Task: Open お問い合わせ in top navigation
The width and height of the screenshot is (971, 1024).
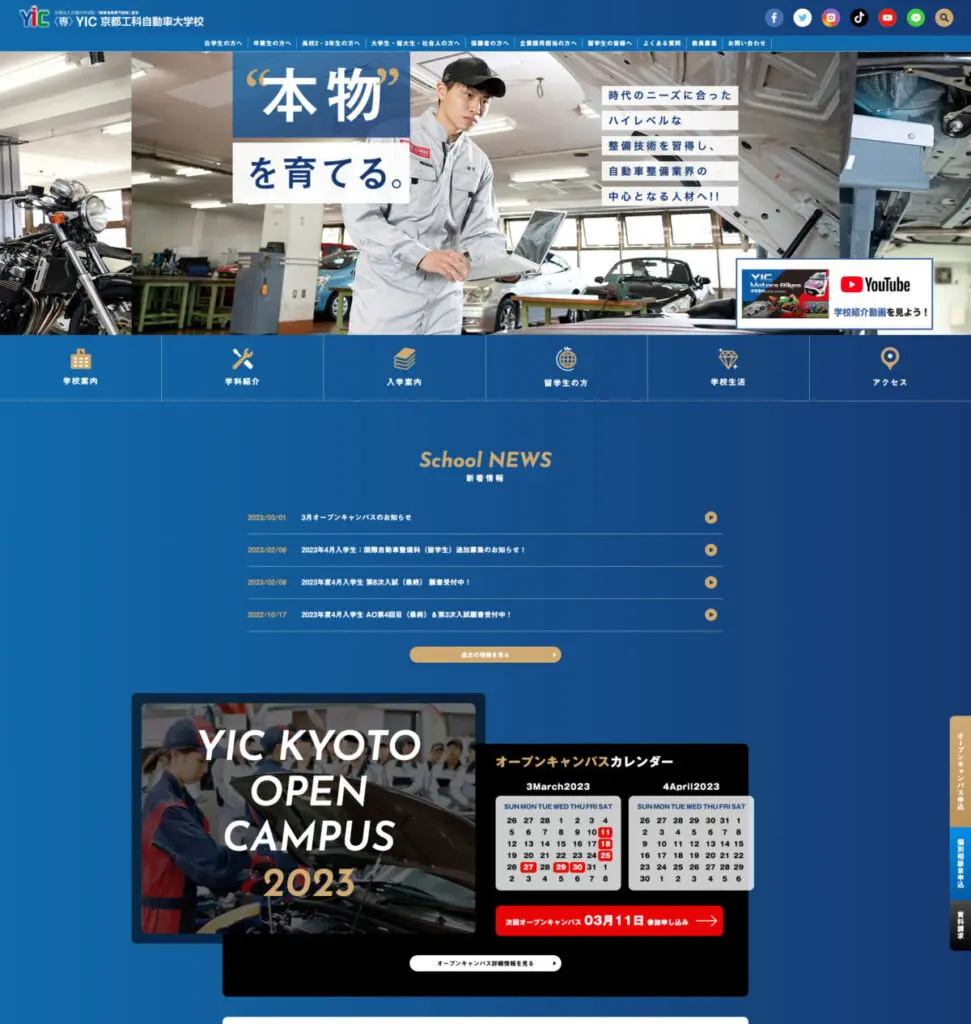Action: [746, 44]
